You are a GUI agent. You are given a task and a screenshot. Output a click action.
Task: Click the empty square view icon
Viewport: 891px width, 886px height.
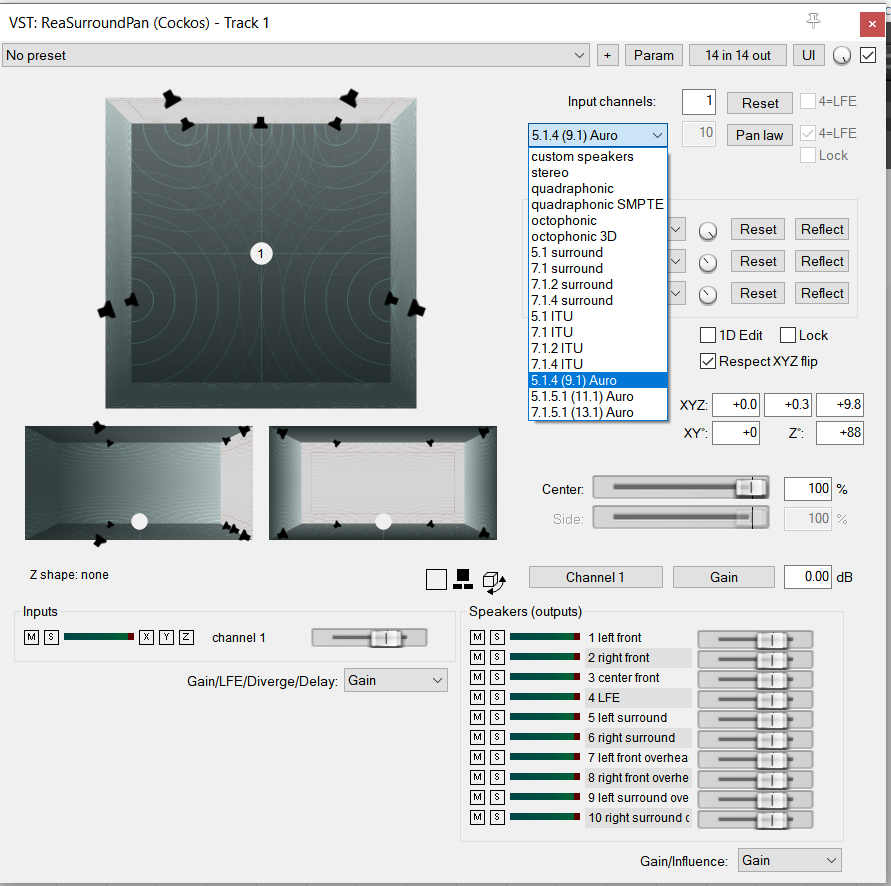[436, 579]
